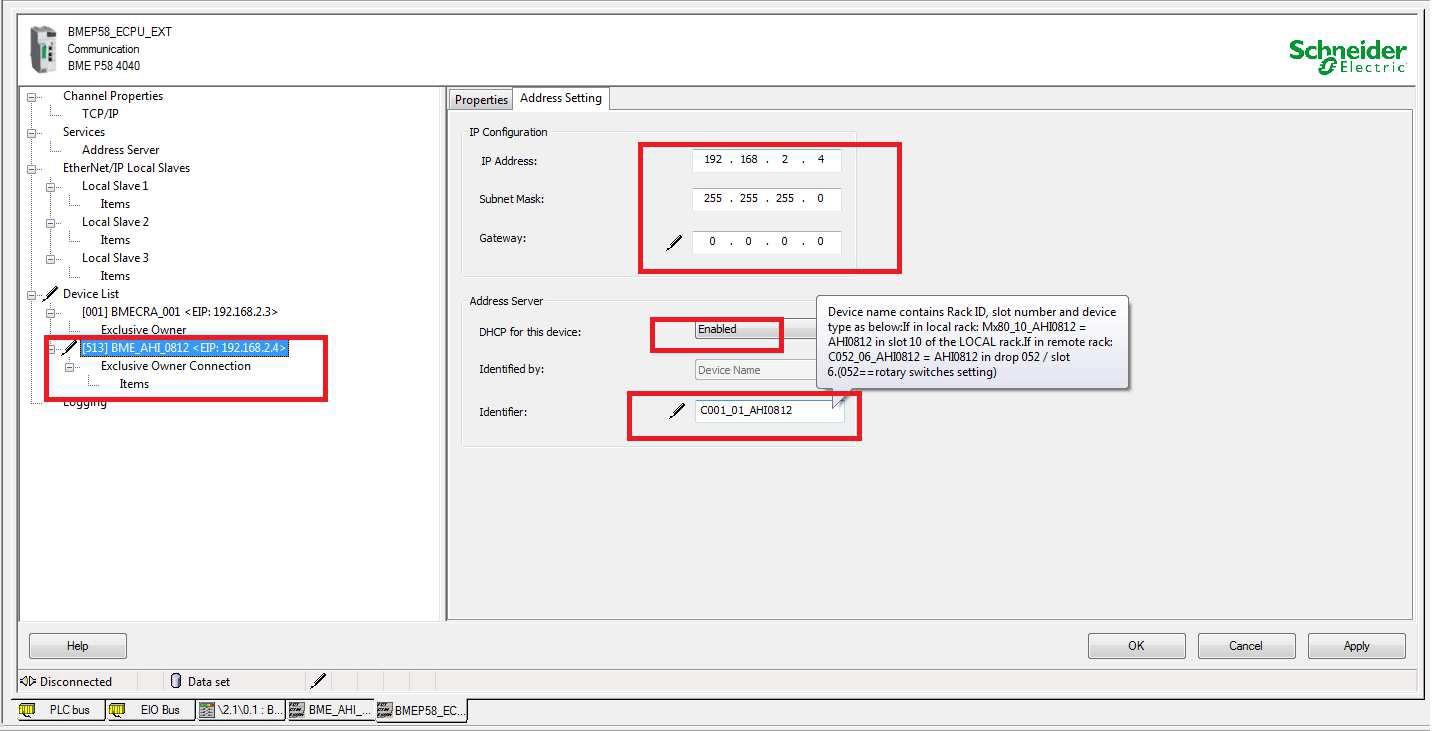Screen dimensions: 1432x731
Task: Collapse Exclusive Owner Connection node
Action: (69, 367)
